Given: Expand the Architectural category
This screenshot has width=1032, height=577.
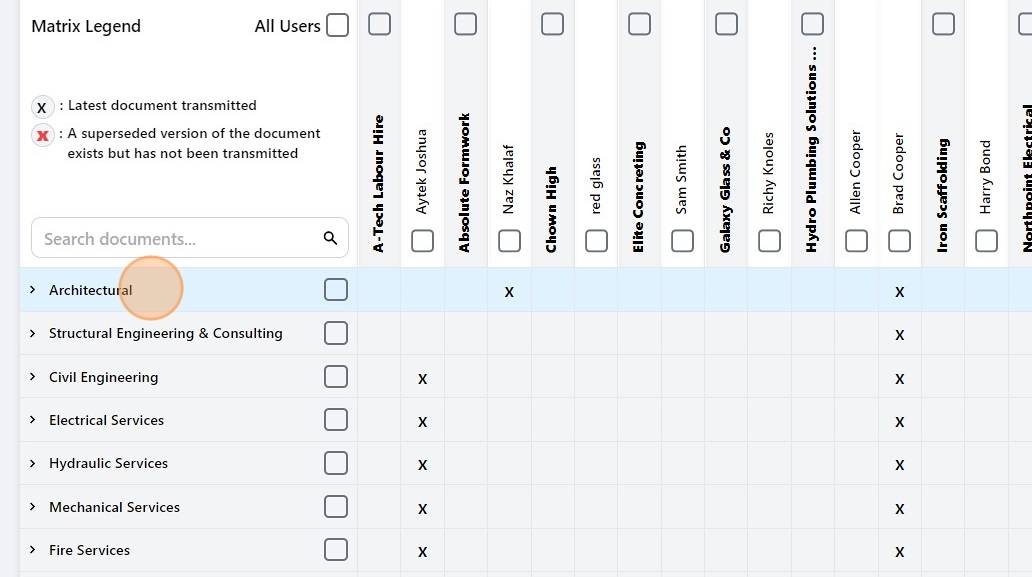Looking at the screenshot, I should [x=32, y=290].
